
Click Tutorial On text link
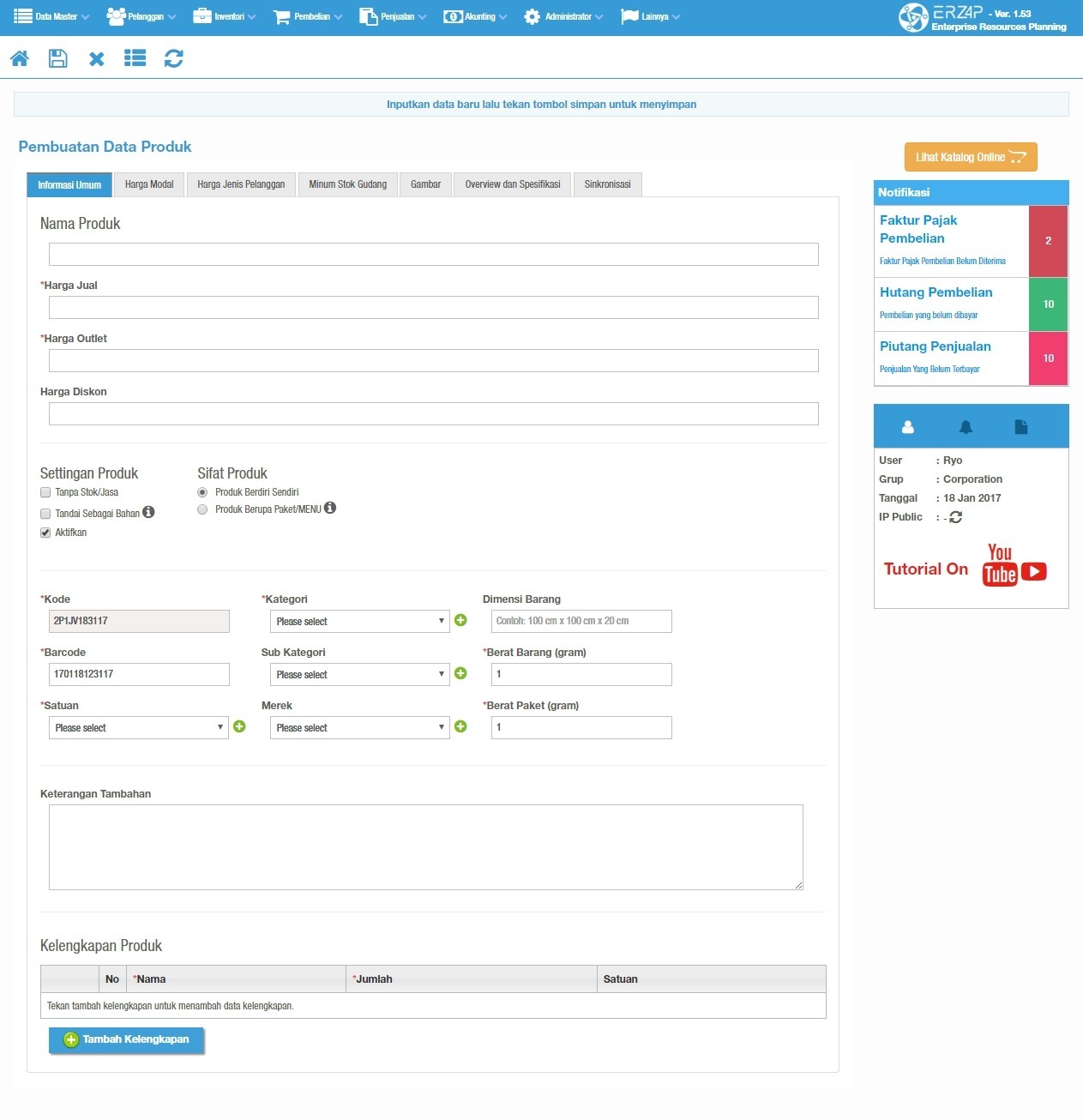(x=926, y=569)
